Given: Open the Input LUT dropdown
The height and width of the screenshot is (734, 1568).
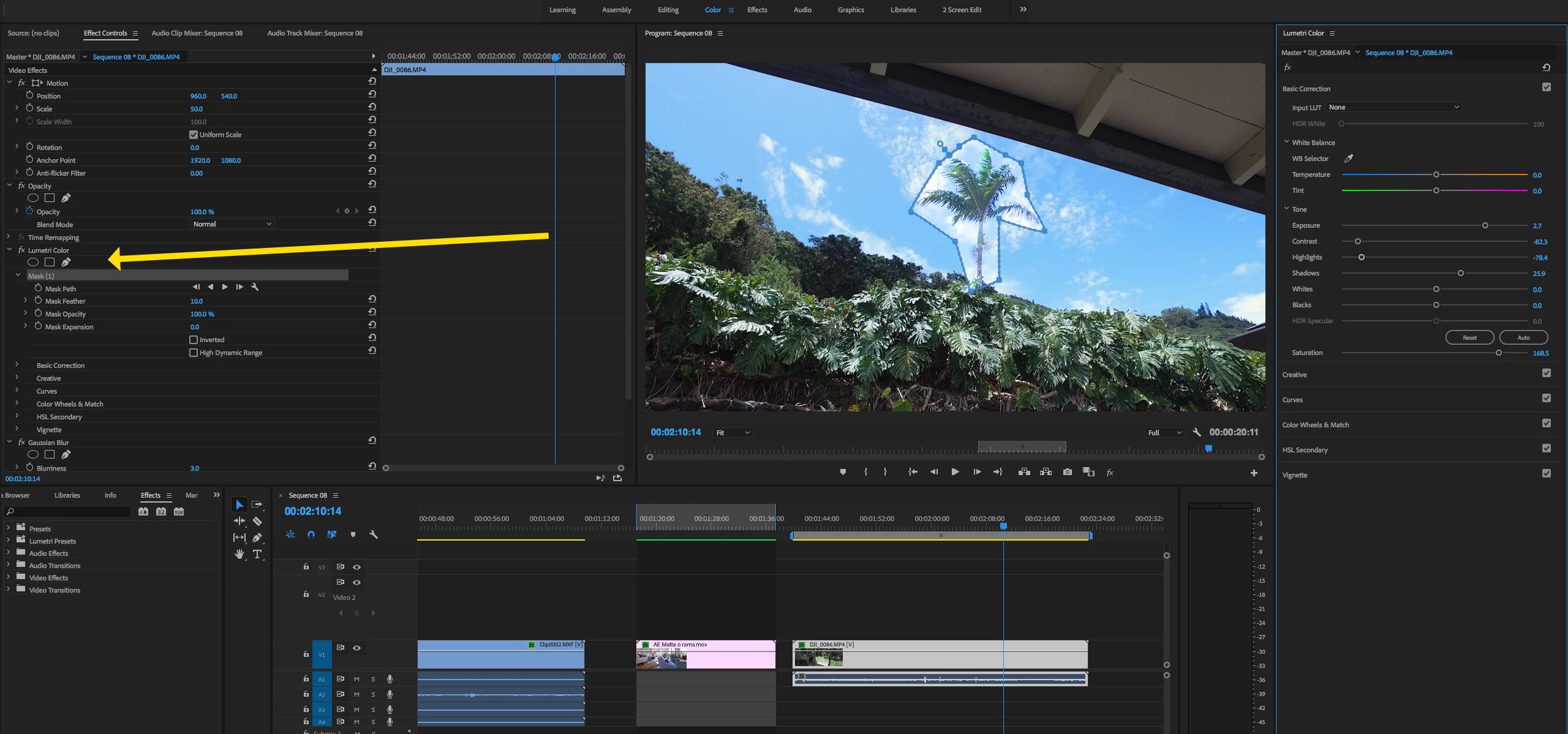Looking at the screenshot, I should pyautogui.click(x=1393, y=107).
